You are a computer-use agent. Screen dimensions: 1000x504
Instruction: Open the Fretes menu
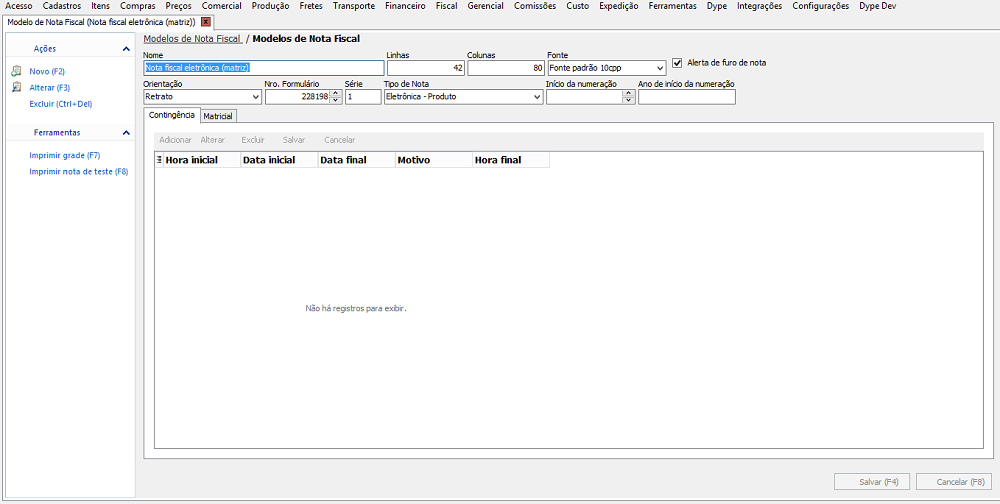click(x=311, y=6)
